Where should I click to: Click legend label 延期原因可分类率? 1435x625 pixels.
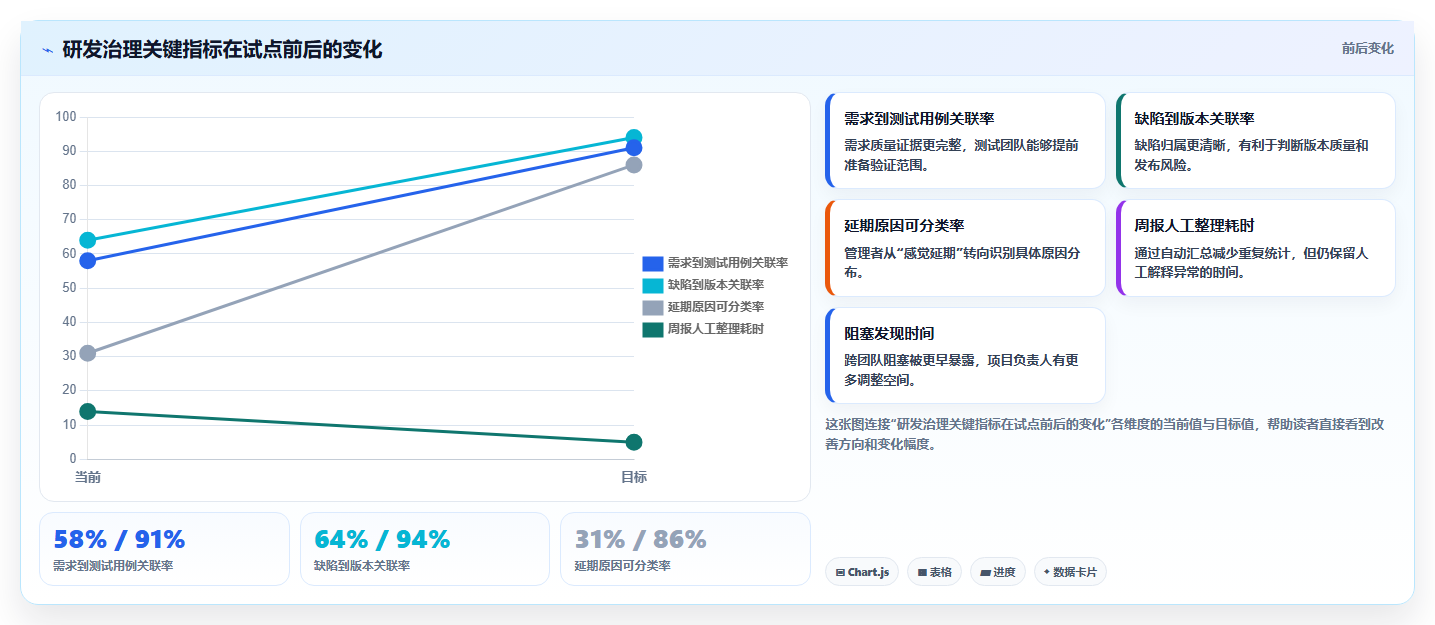(716, 307)
